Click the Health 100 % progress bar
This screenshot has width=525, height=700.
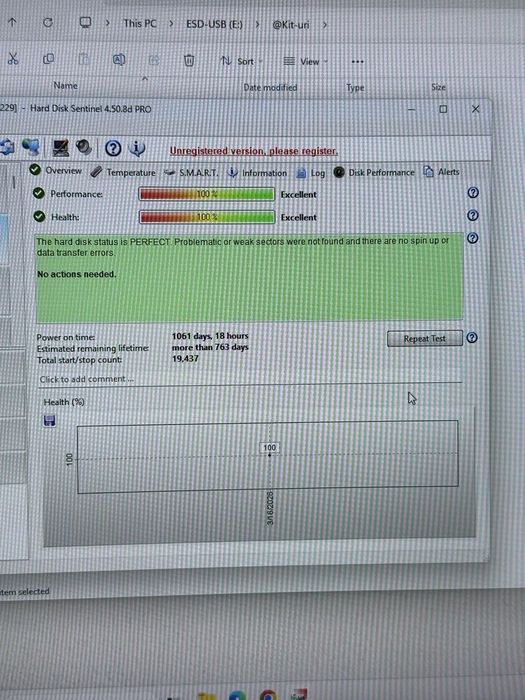point(207,217)
